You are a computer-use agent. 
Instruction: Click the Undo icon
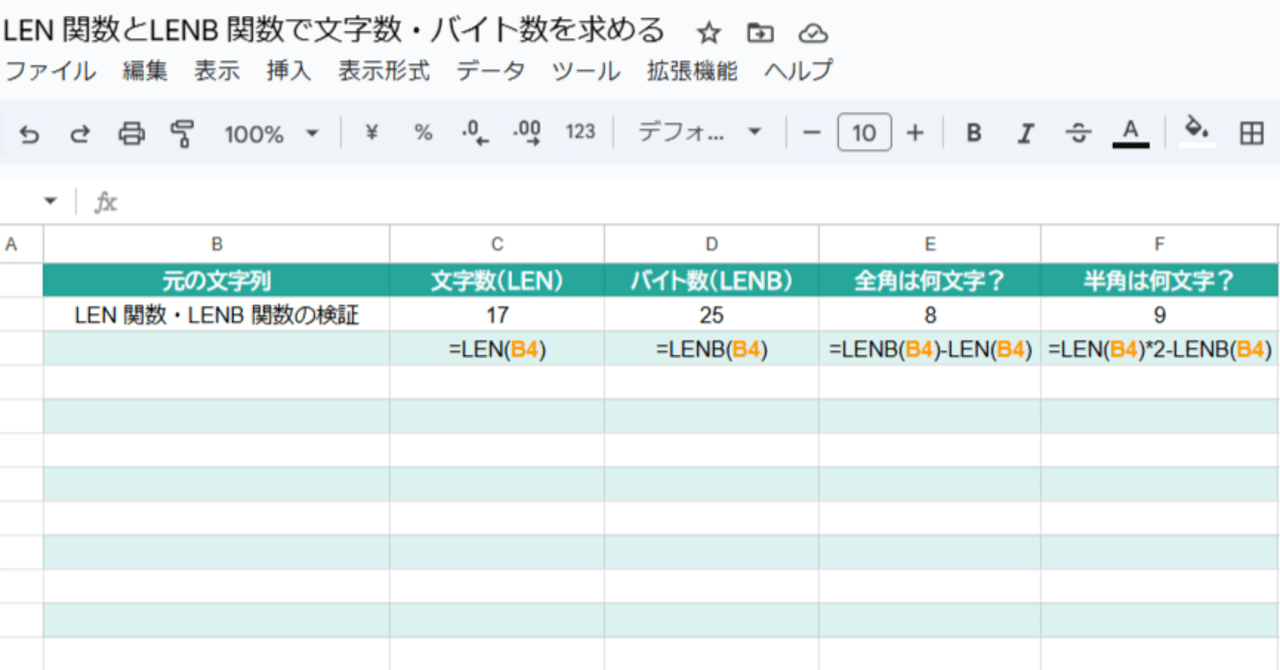click(x=28, y=132)
